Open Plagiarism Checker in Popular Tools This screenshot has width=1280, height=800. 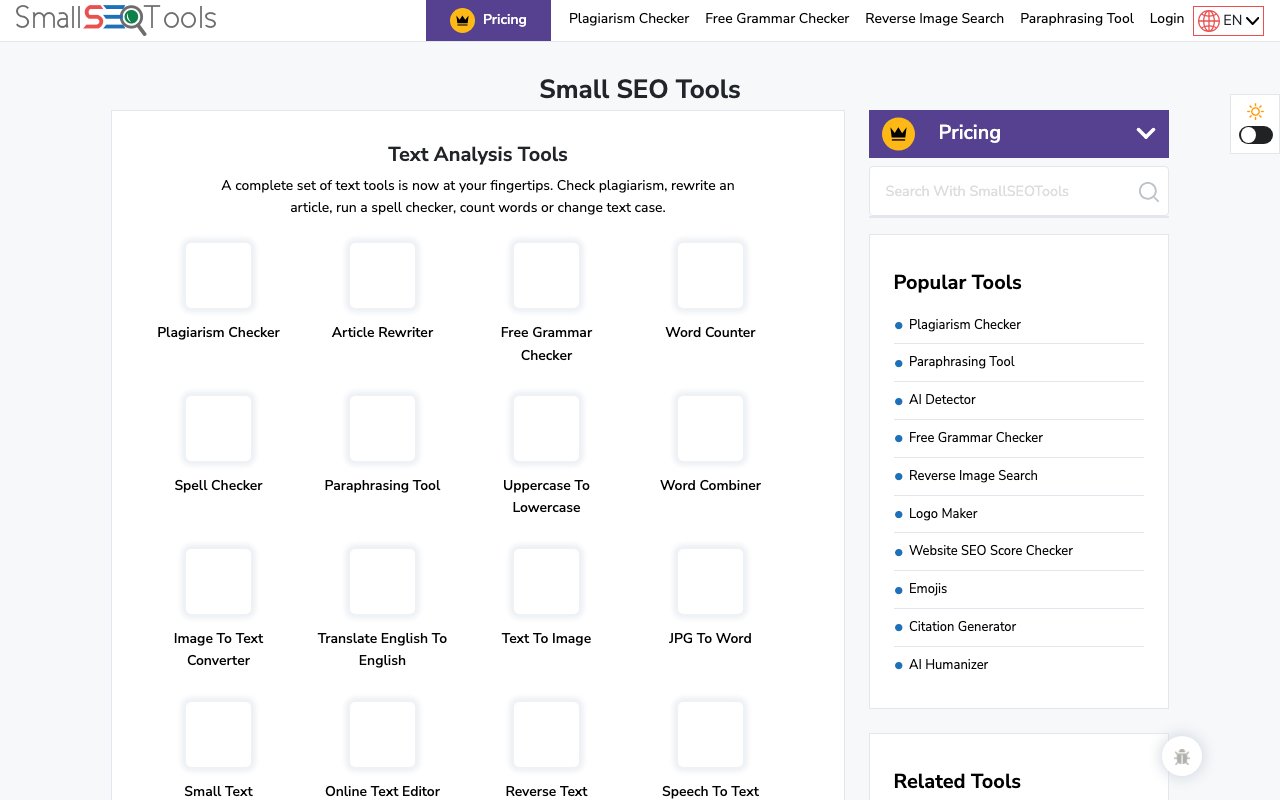click(x=965, y=324)
